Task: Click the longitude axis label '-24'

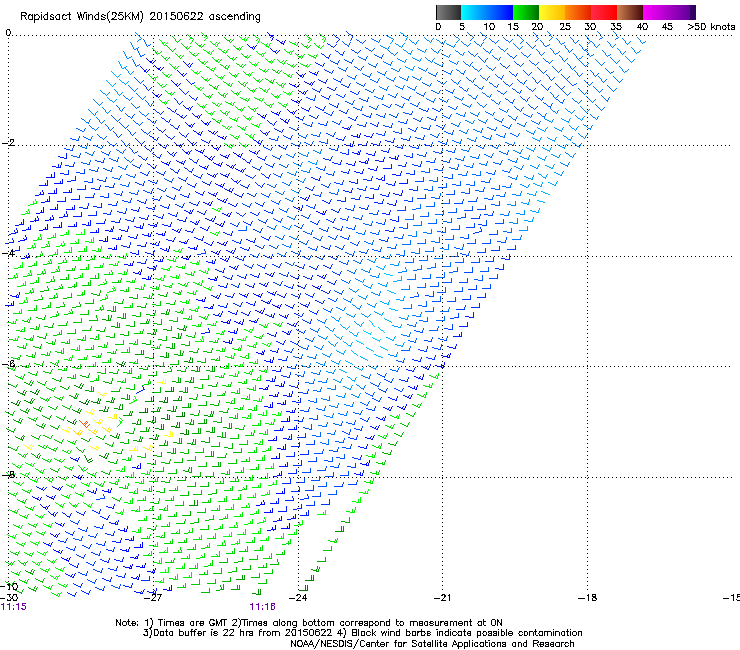Action: [x=298, y=598]
